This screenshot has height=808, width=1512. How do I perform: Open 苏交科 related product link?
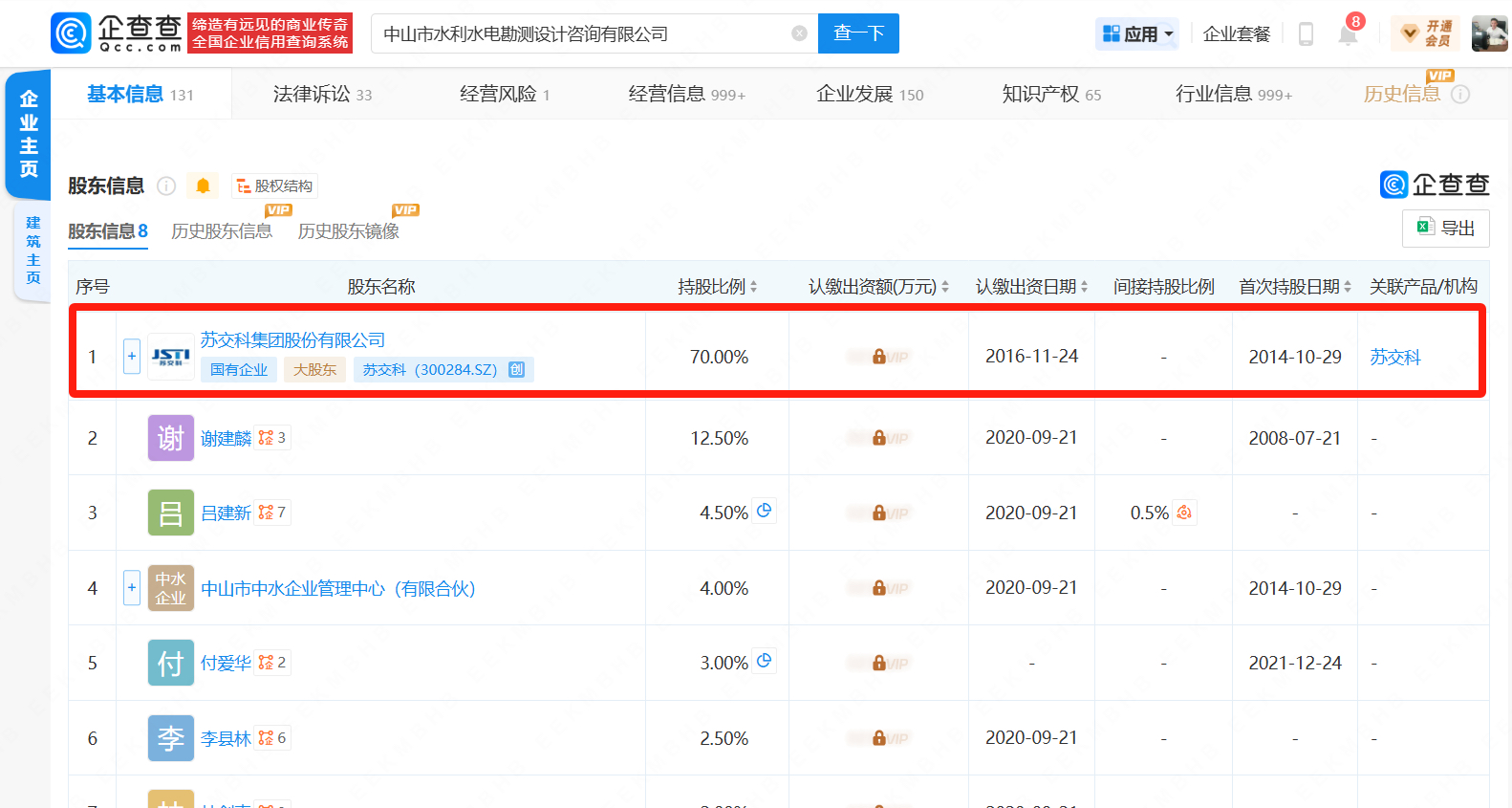coord(1395,357)
